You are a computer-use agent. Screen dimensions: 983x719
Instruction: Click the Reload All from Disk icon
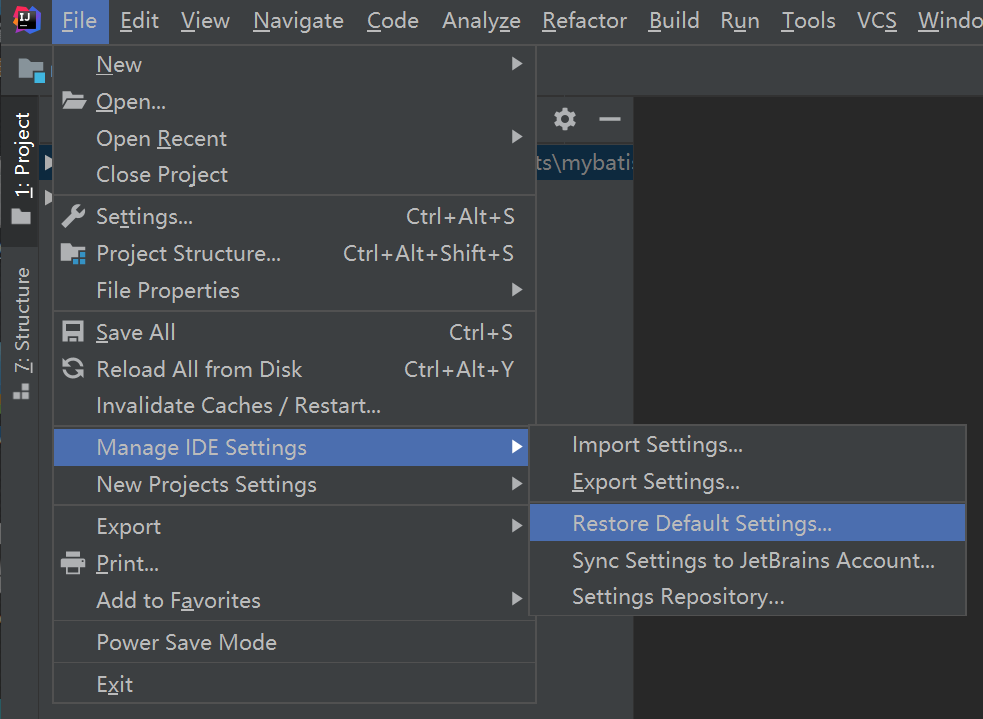73,369
